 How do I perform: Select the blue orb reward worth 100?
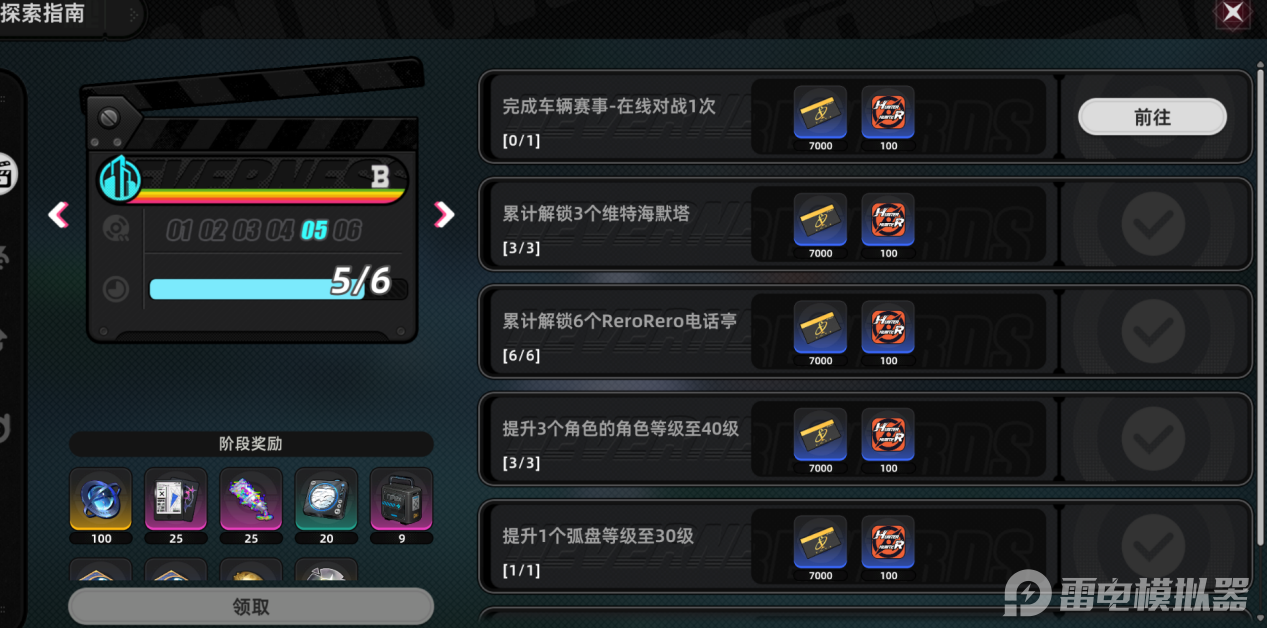pyautogui.click(x=101, y=498)
